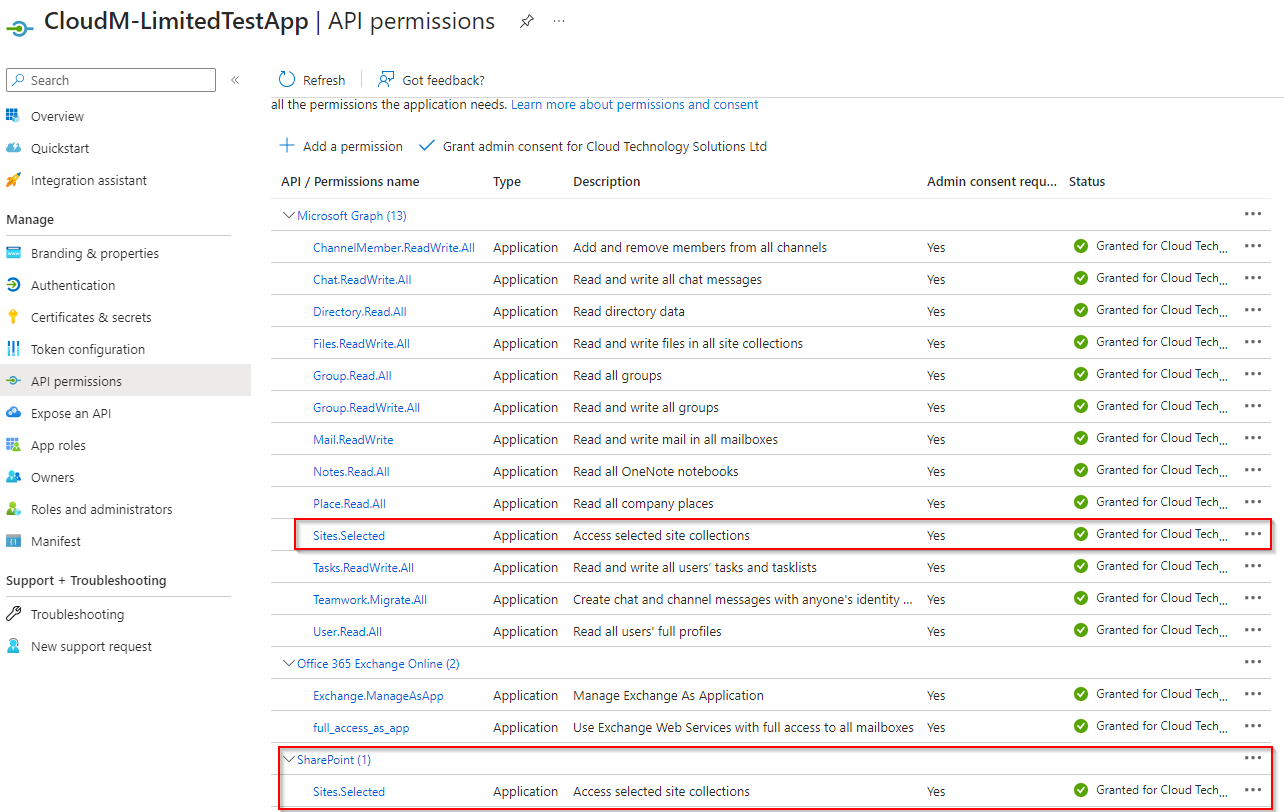Click the New support request icon
1284x812 pixels.
point(13,646)
